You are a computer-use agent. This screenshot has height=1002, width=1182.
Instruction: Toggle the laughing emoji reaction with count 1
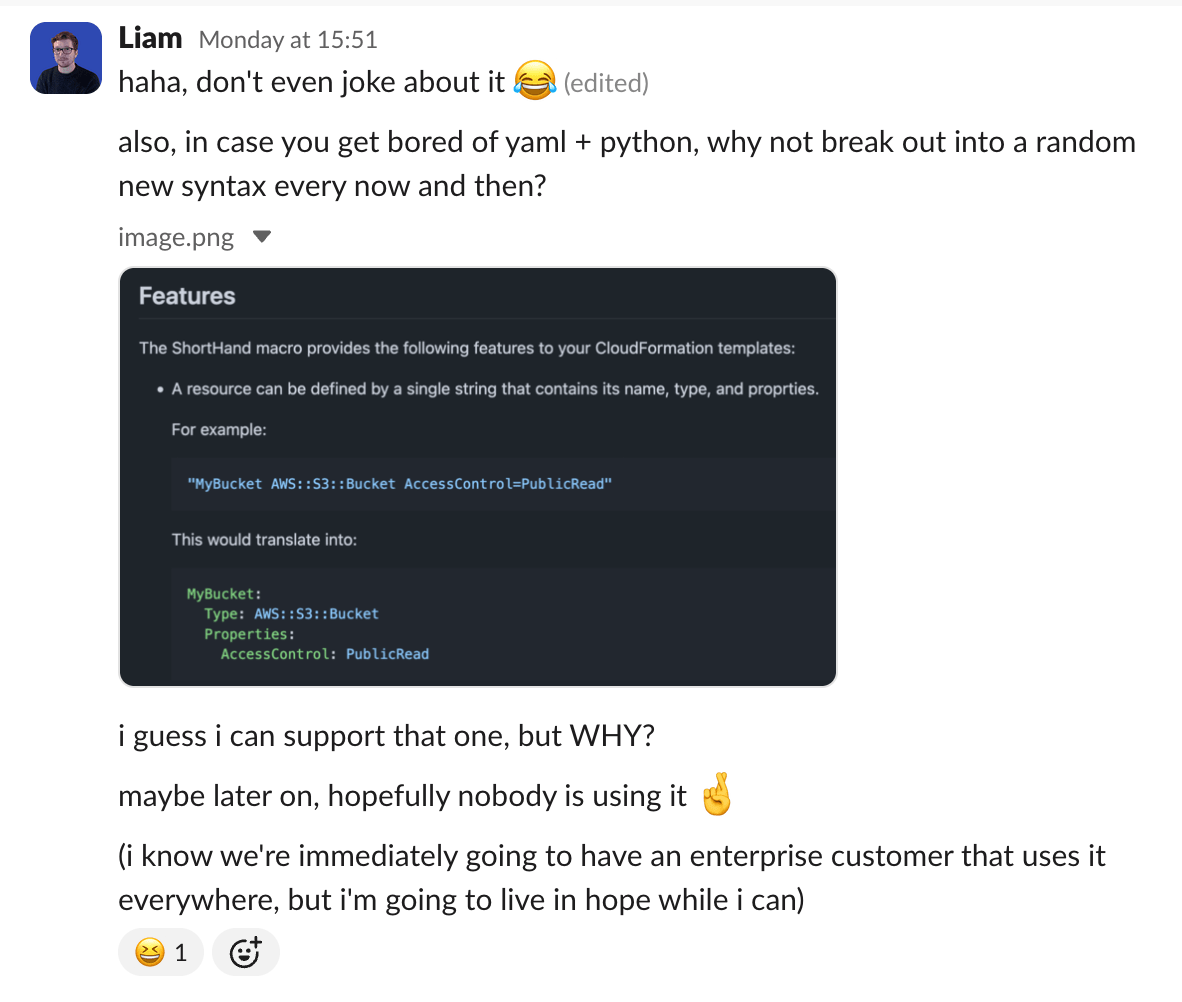[x=161, y=953]
